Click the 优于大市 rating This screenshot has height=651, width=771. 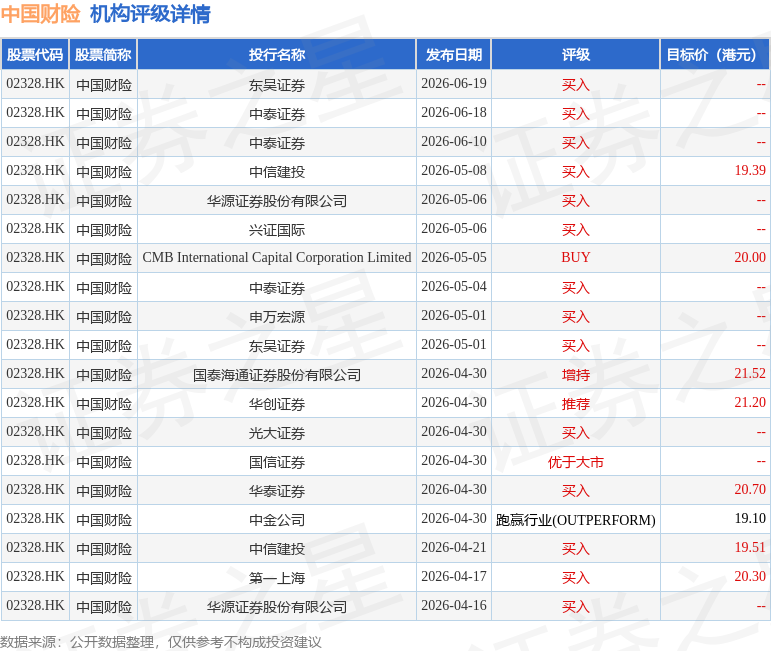click(575, 462)
